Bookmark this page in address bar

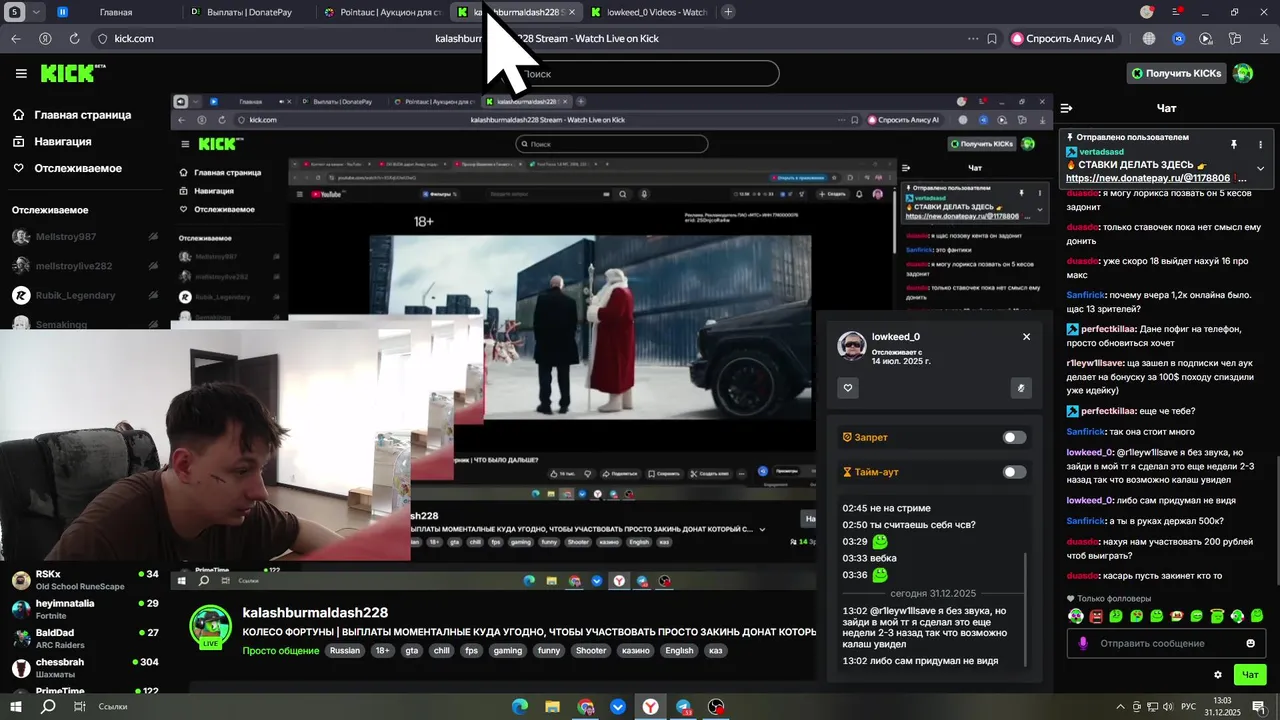(992, 38)
